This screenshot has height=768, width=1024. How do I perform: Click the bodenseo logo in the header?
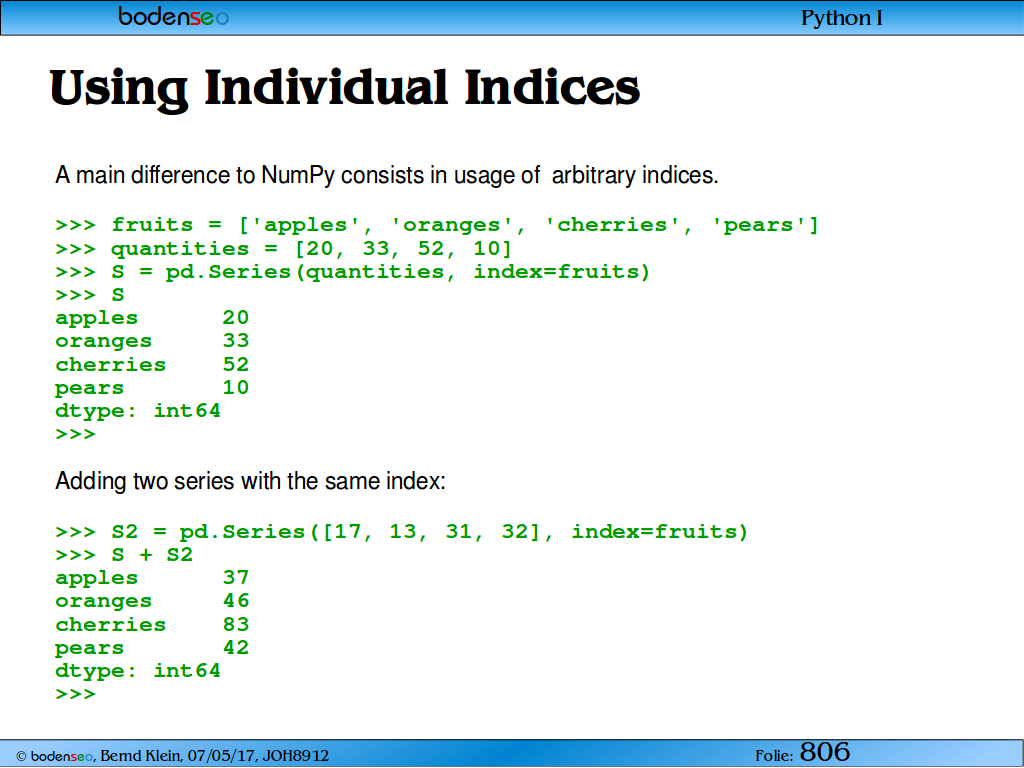pyautogui.click(x=173, y=16)
